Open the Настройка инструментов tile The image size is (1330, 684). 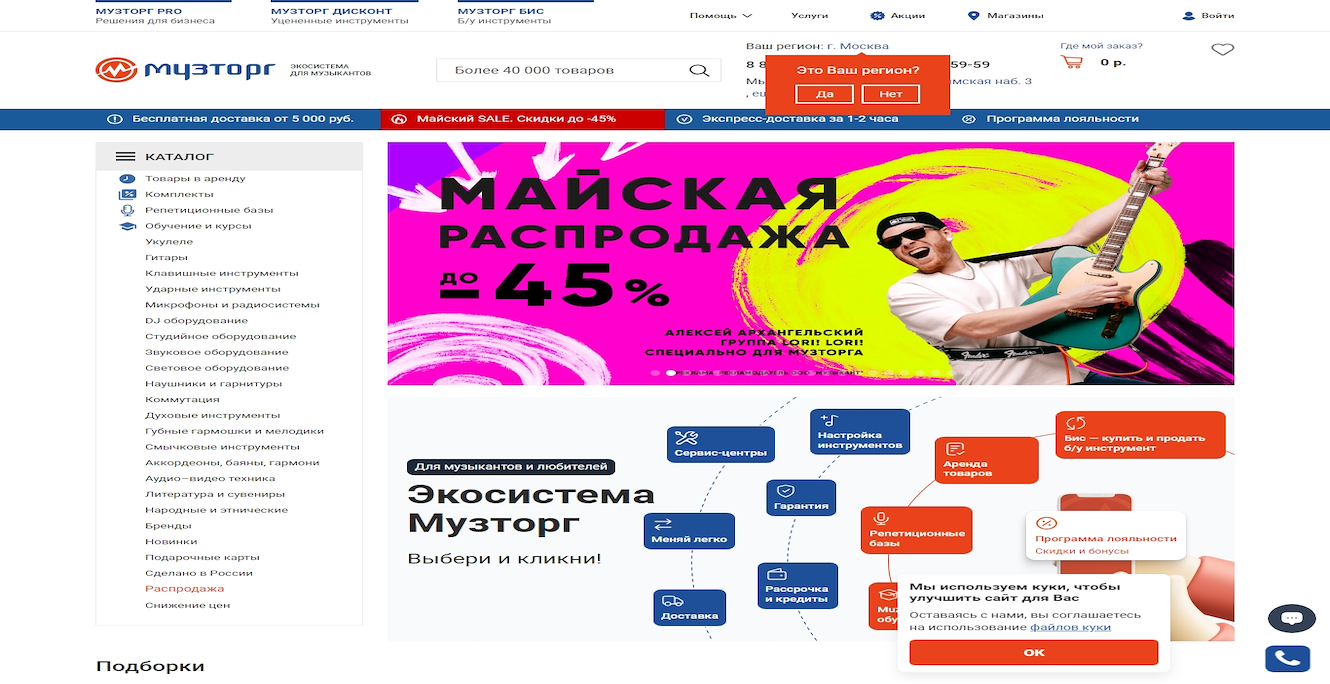[860, 431]
